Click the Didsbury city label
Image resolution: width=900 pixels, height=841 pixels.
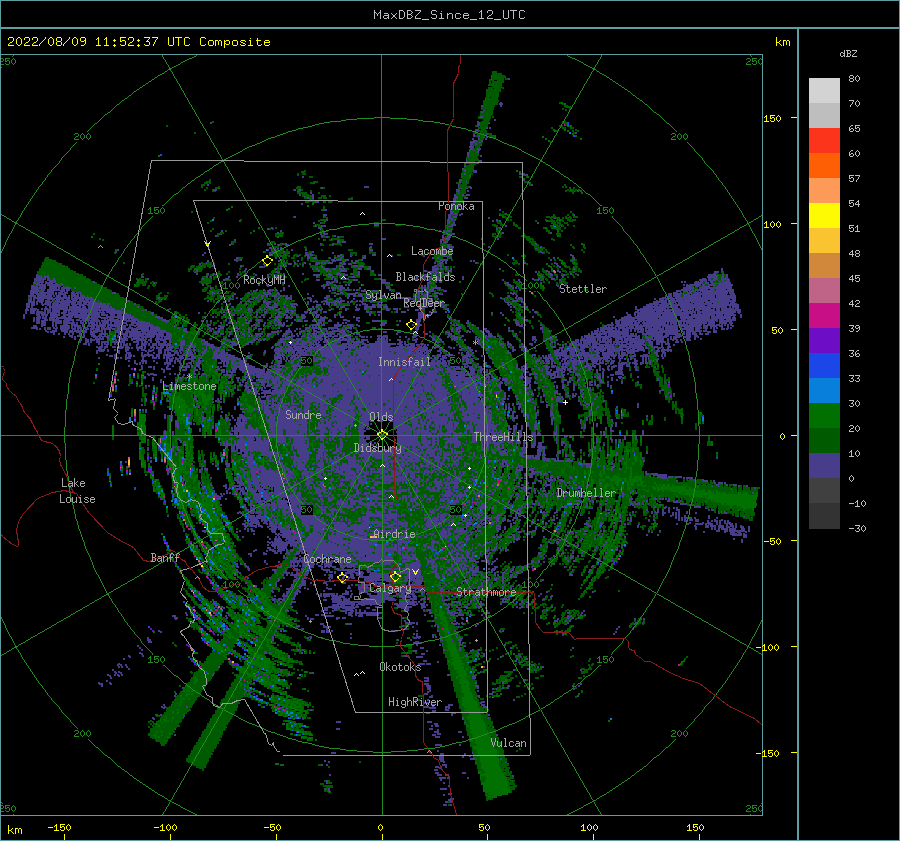point(377,448)
